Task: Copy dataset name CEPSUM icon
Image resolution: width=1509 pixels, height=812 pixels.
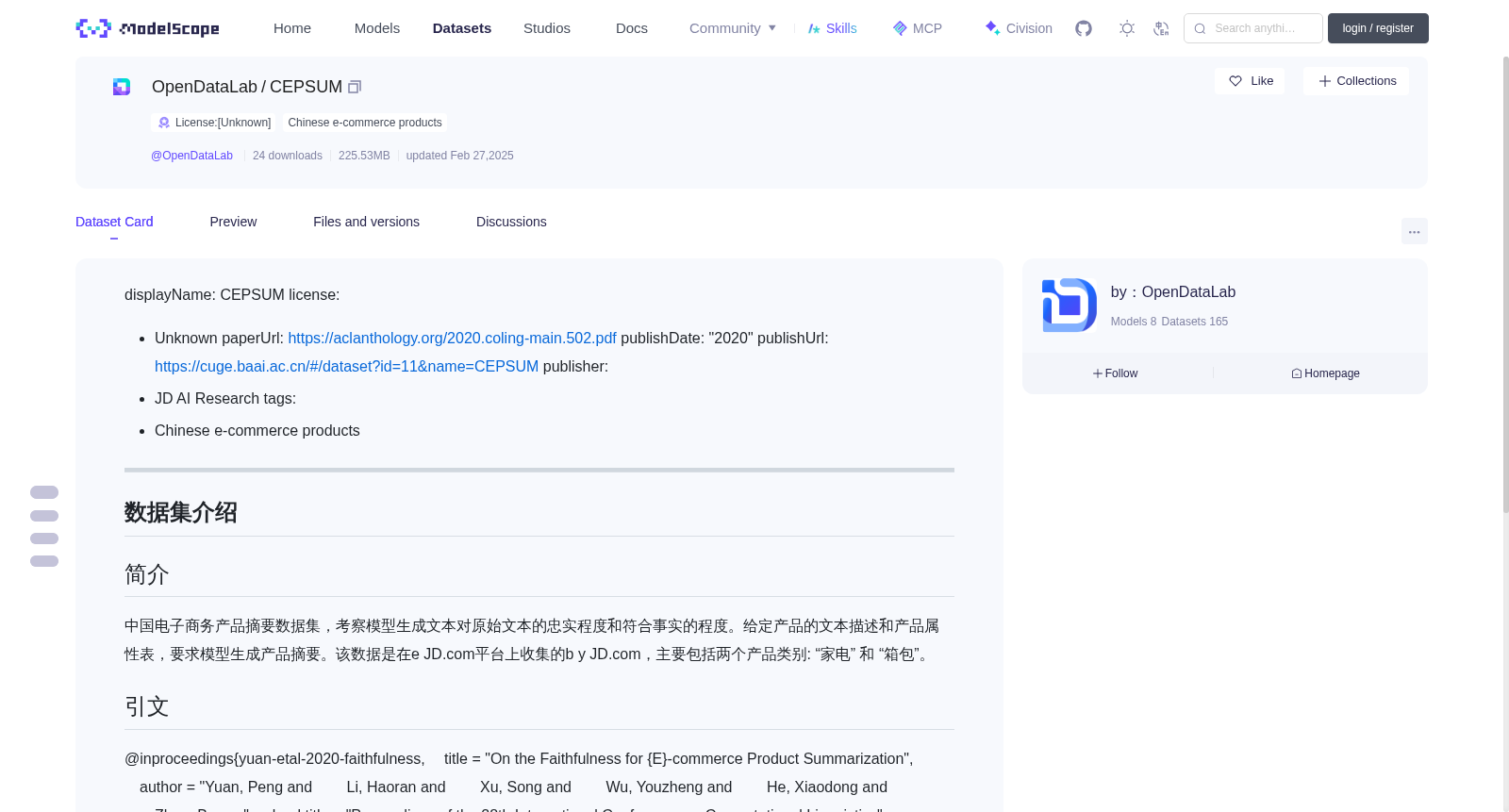Action: (355, 87)
